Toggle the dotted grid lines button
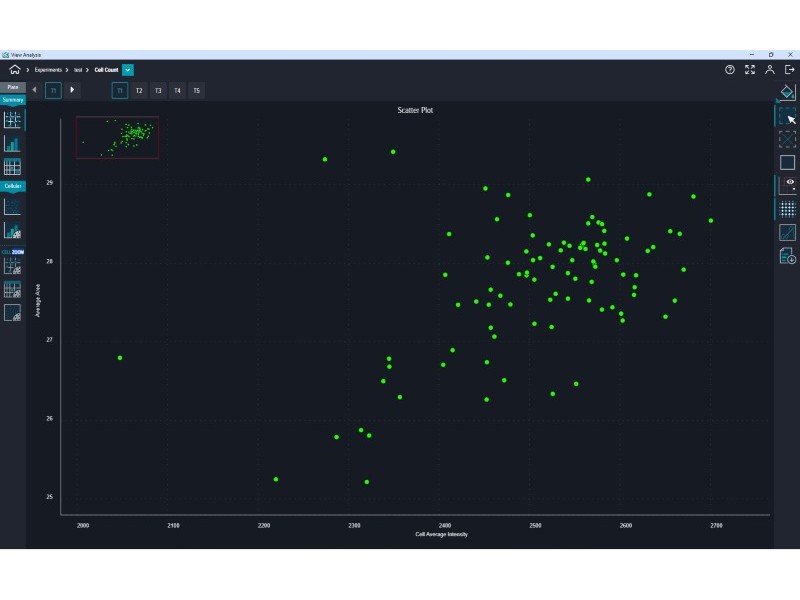Screen dimensions: 800x600 click(787, 209)
